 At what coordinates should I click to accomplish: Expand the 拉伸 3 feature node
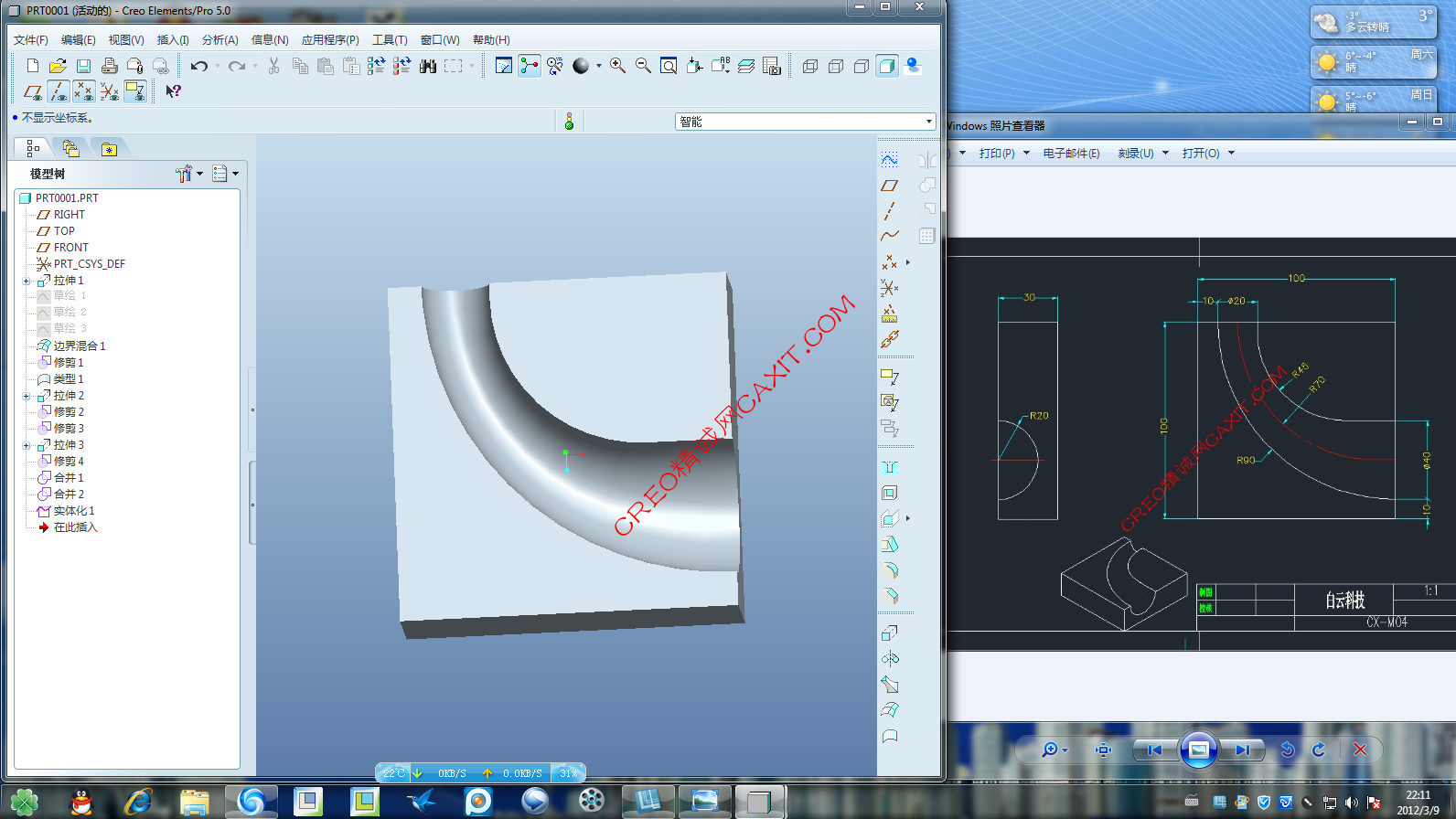coord(27,445)
